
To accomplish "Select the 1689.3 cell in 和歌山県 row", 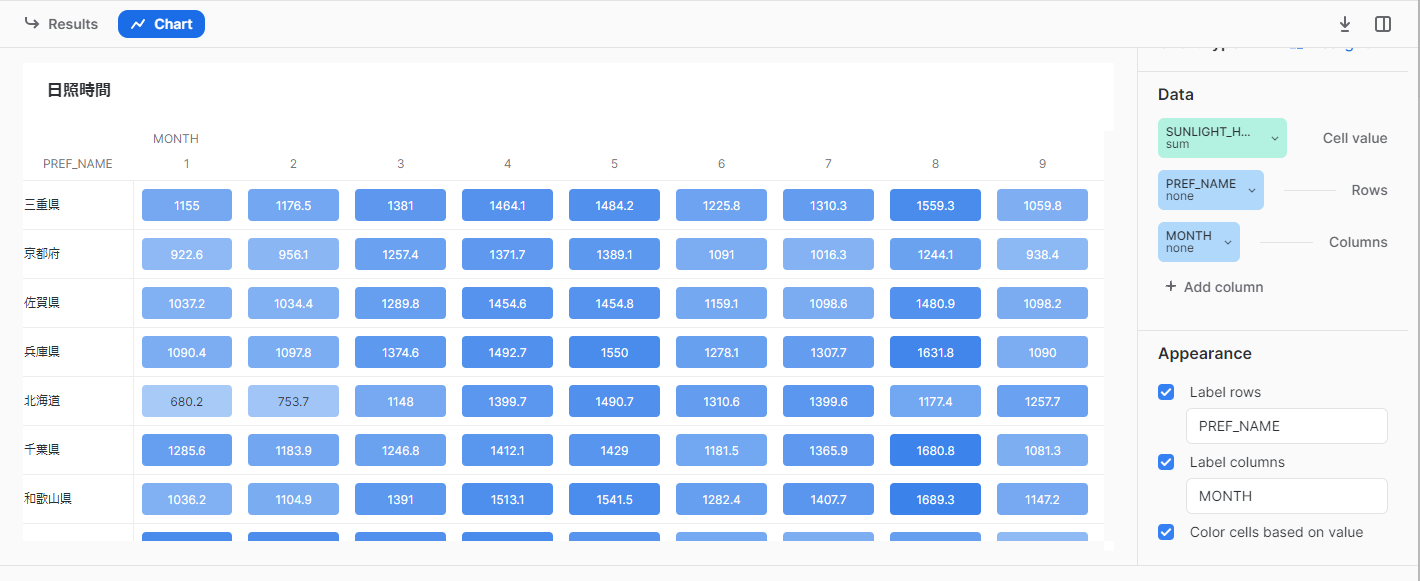I will [935, 499].
